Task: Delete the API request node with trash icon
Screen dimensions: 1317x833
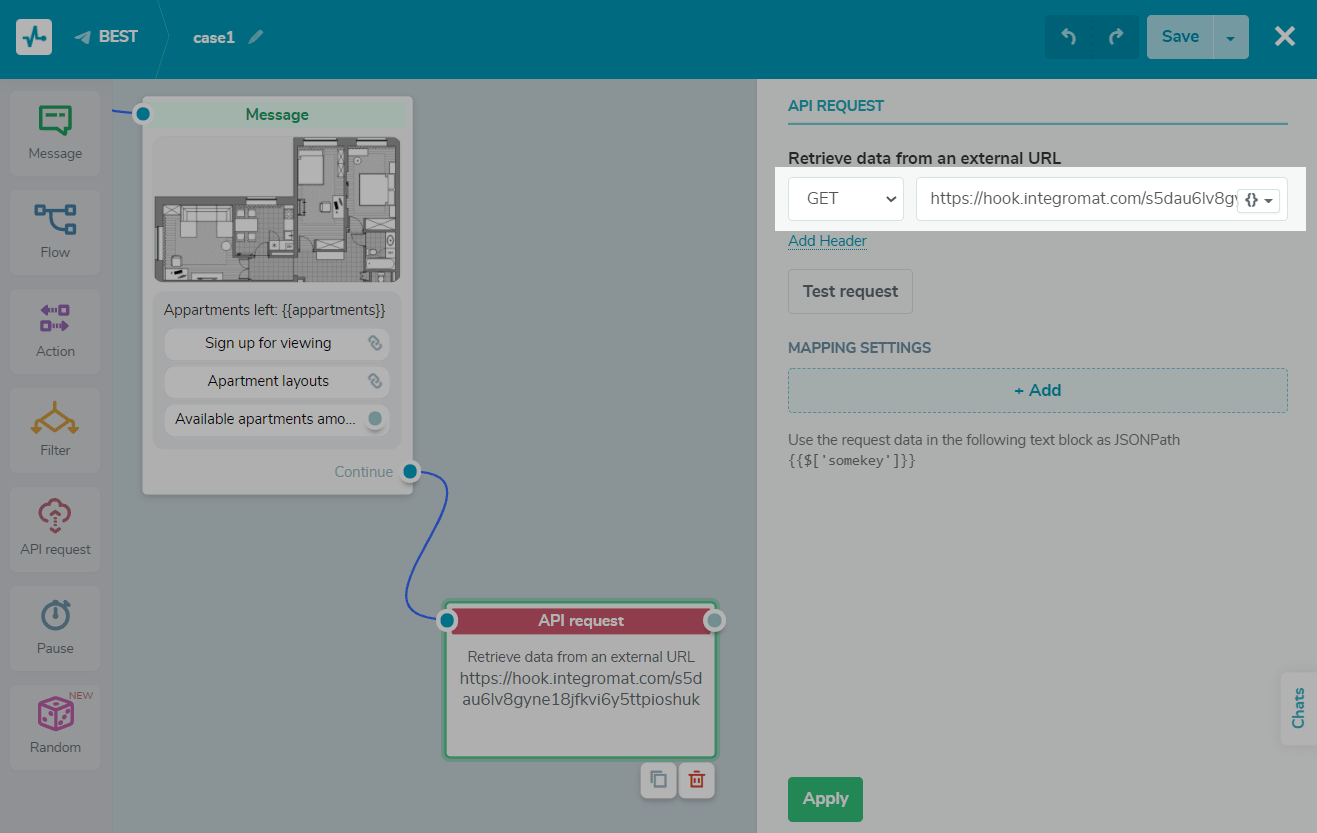Action: click(697, 780)
